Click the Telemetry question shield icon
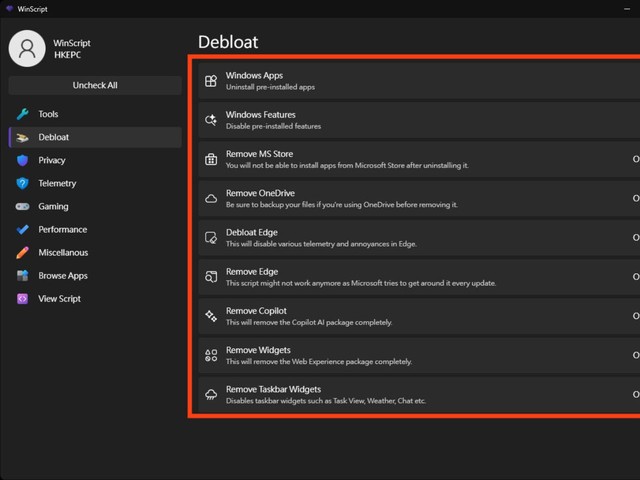 (22, 183)
